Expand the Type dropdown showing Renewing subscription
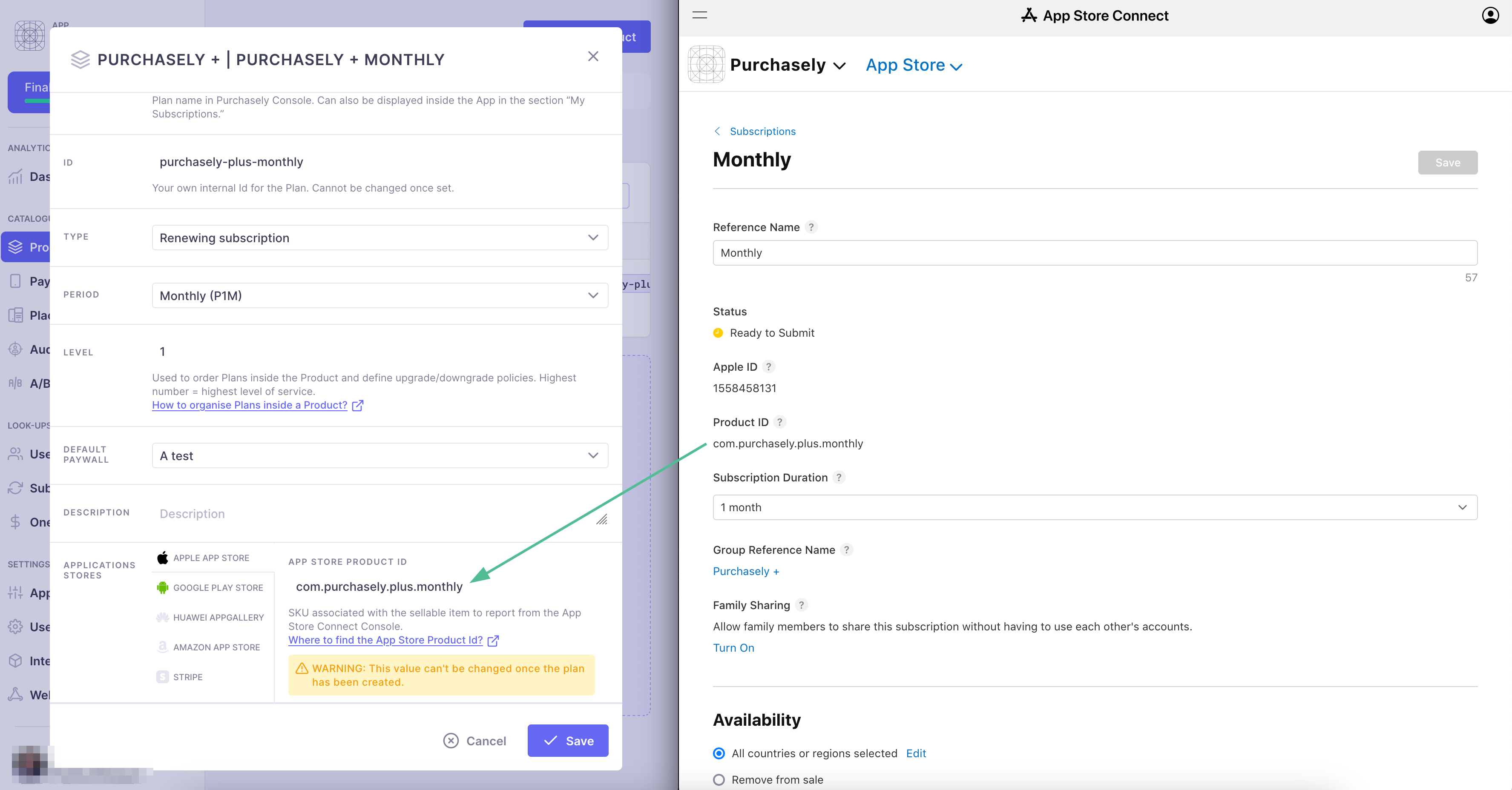1512x790 pixels. point(380,238)
